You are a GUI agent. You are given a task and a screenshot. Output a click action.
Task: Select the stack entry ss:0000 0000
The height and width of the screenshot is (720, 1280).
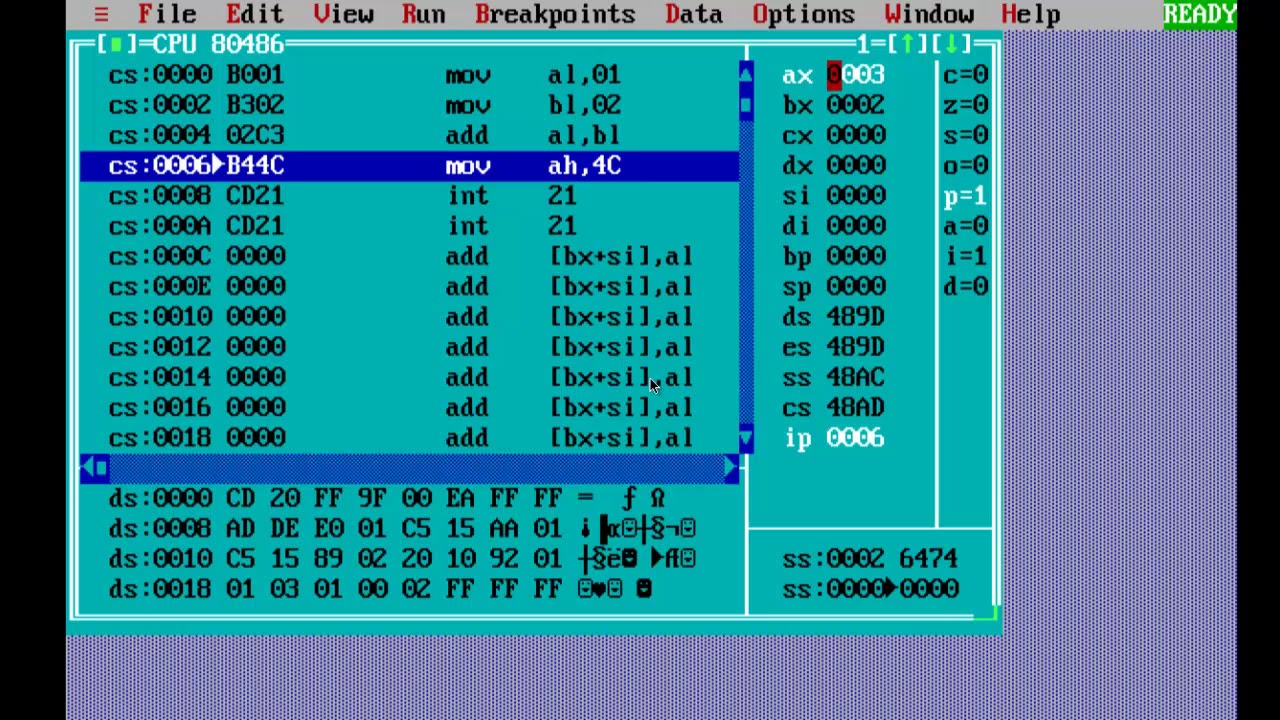click(x=870, y=589)
